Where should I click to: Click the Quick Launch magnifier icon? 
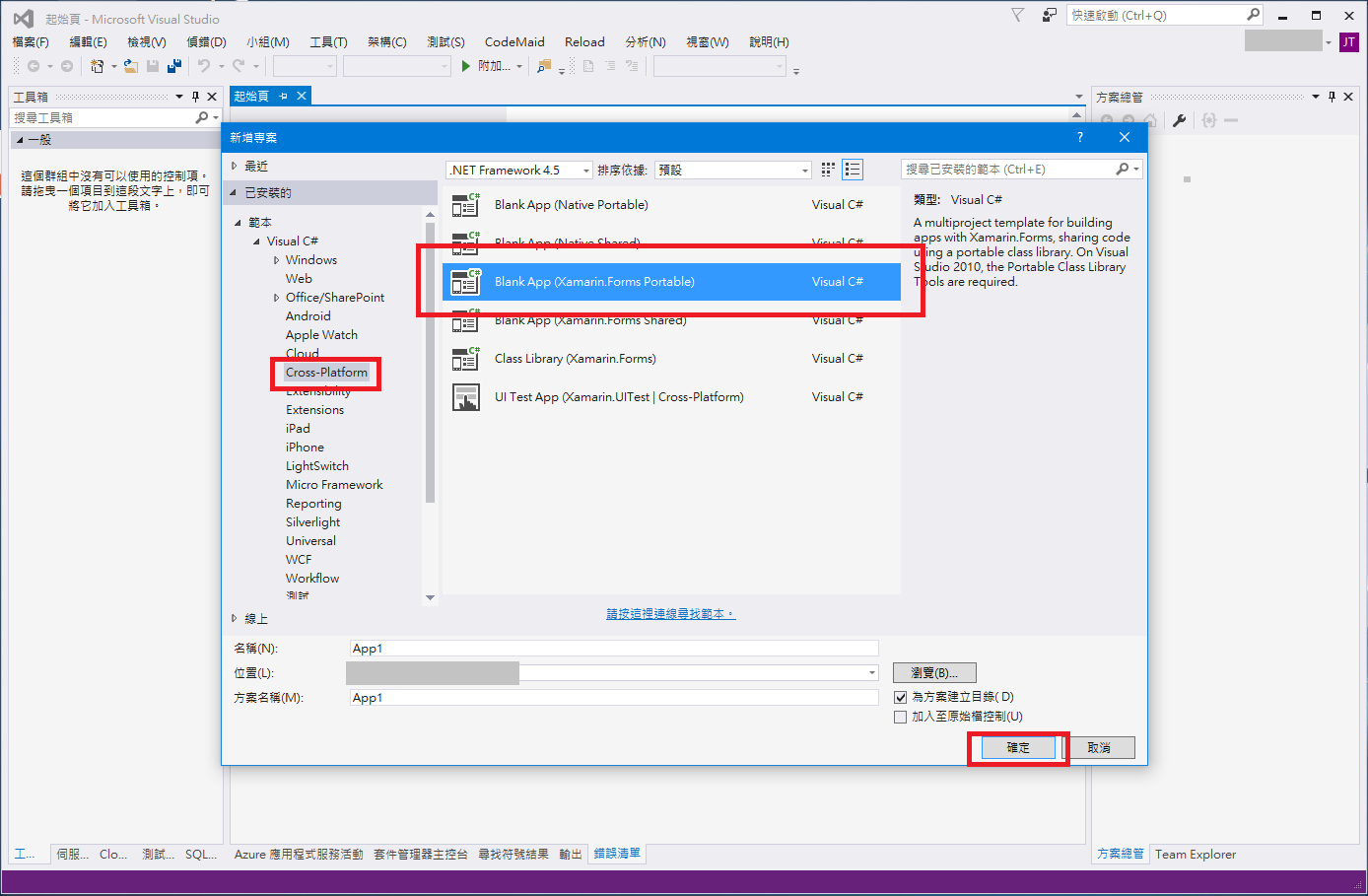pyautogui.click(x=1253, y=15)
